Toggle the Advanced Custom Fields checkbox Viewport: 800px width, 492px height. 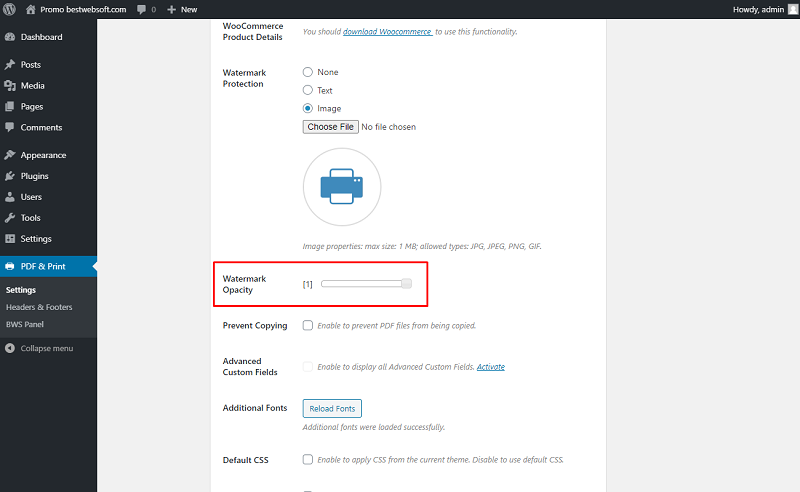pos(308,366)
